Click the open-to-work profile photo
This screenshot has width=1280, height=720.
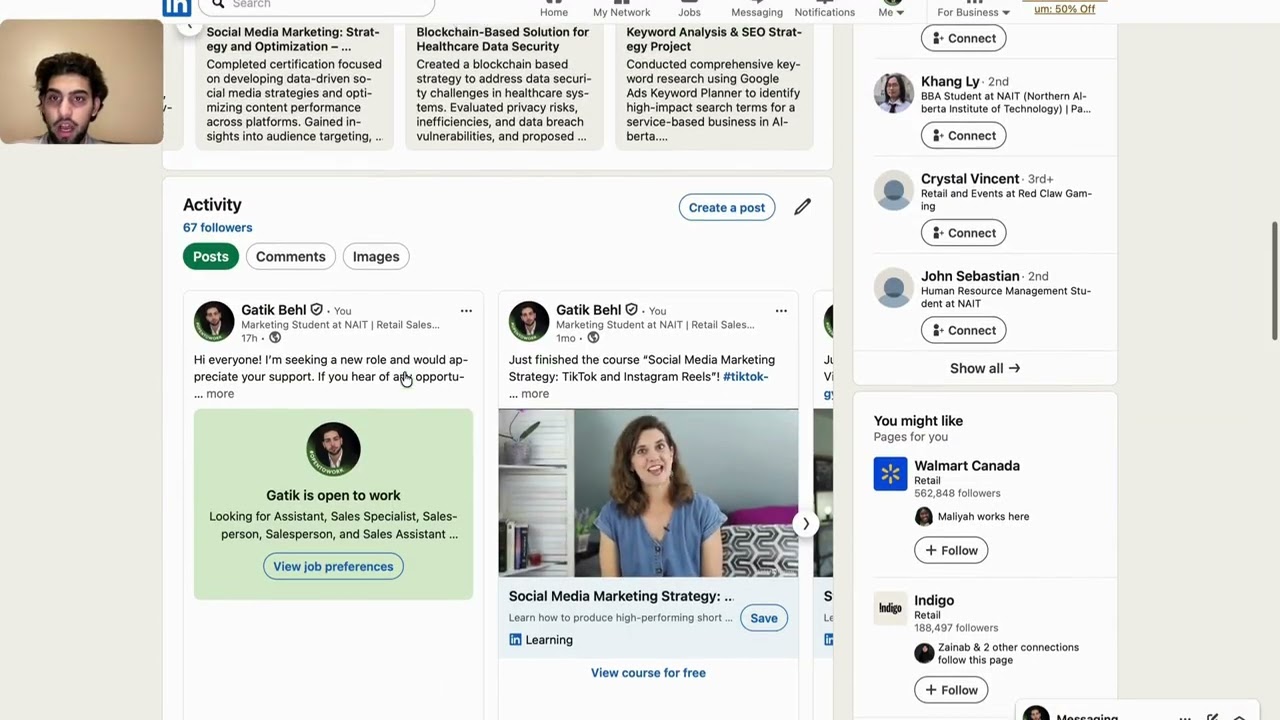333,450
